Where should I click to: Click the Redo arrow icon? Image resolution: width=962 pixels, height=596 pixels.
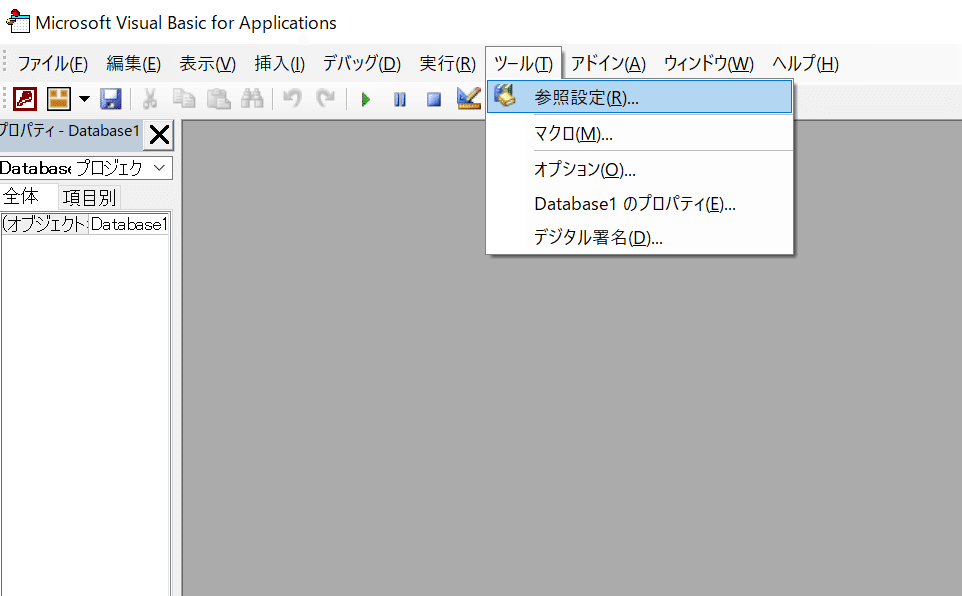(x=325, y=99)
